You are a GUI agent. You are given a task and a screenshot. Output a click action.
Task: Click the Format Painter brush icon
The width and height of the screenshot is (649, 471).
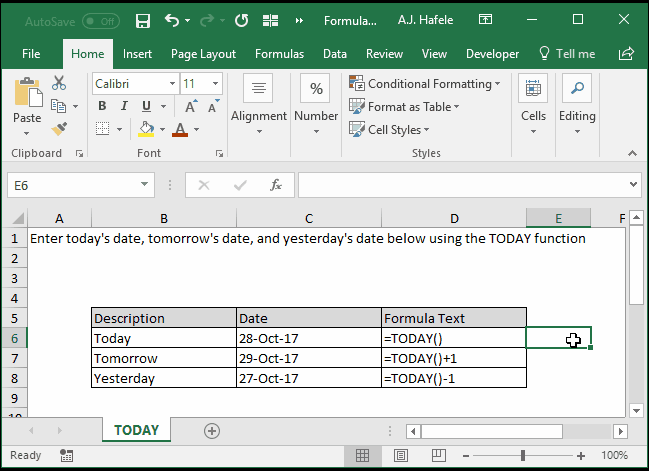pyautogui.click(x=59, y=129)
